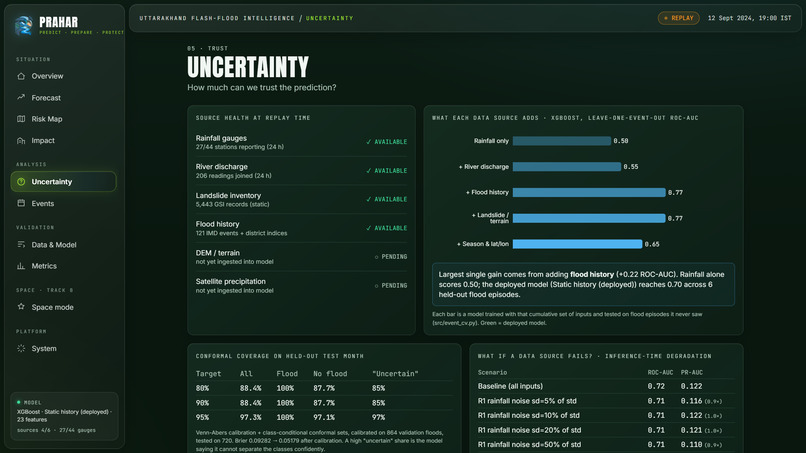Viewport: 806px width, 453px height.
Task: Click AVAILABLE status for Landslide inventory
Action: [x=387, y=200]
